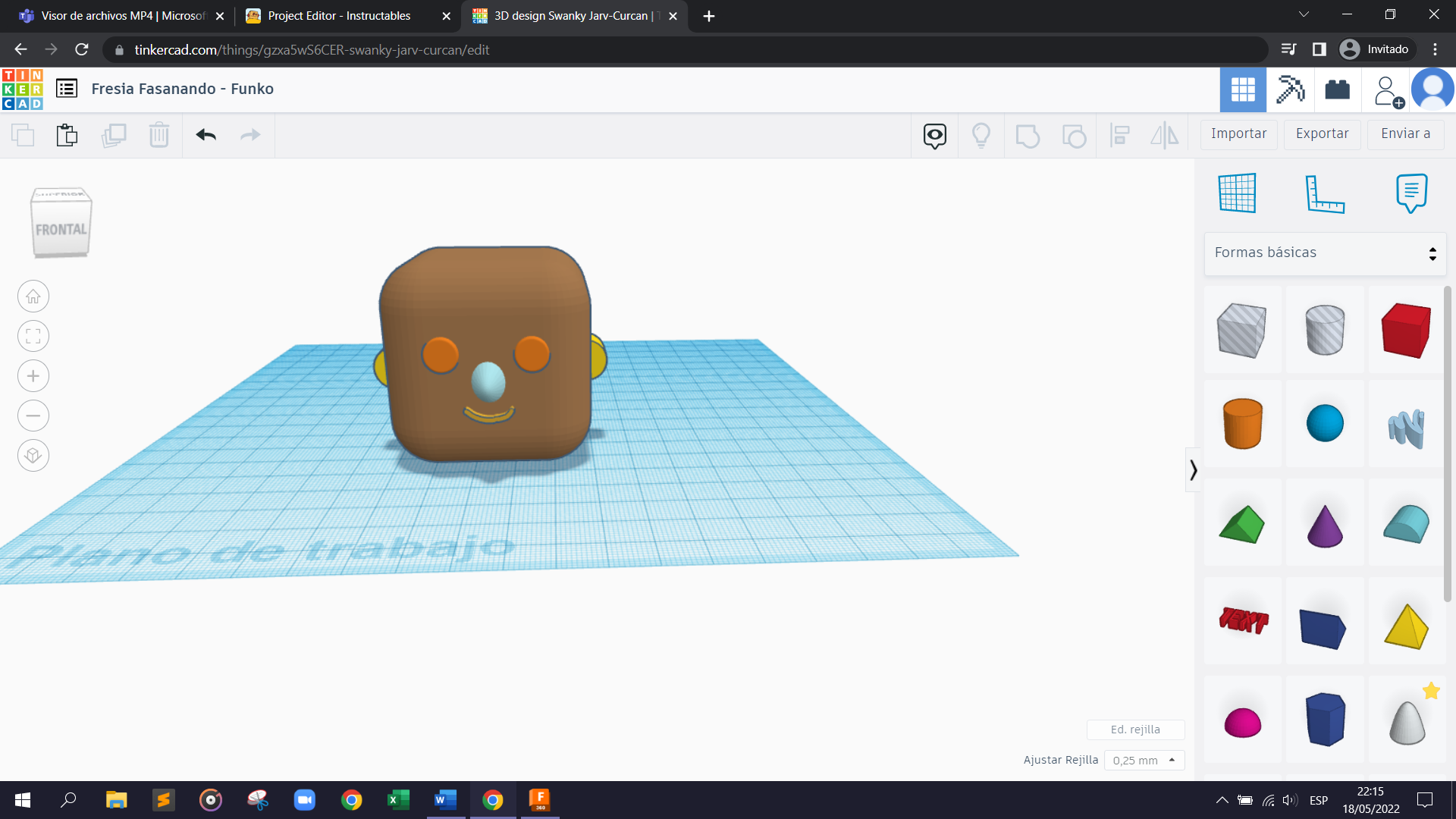The height and width of the screenshot is (819, 1456).
Task: Expand the Ajustar Rejilla 0,25 mm dropdown
Action: (1144, 760)
